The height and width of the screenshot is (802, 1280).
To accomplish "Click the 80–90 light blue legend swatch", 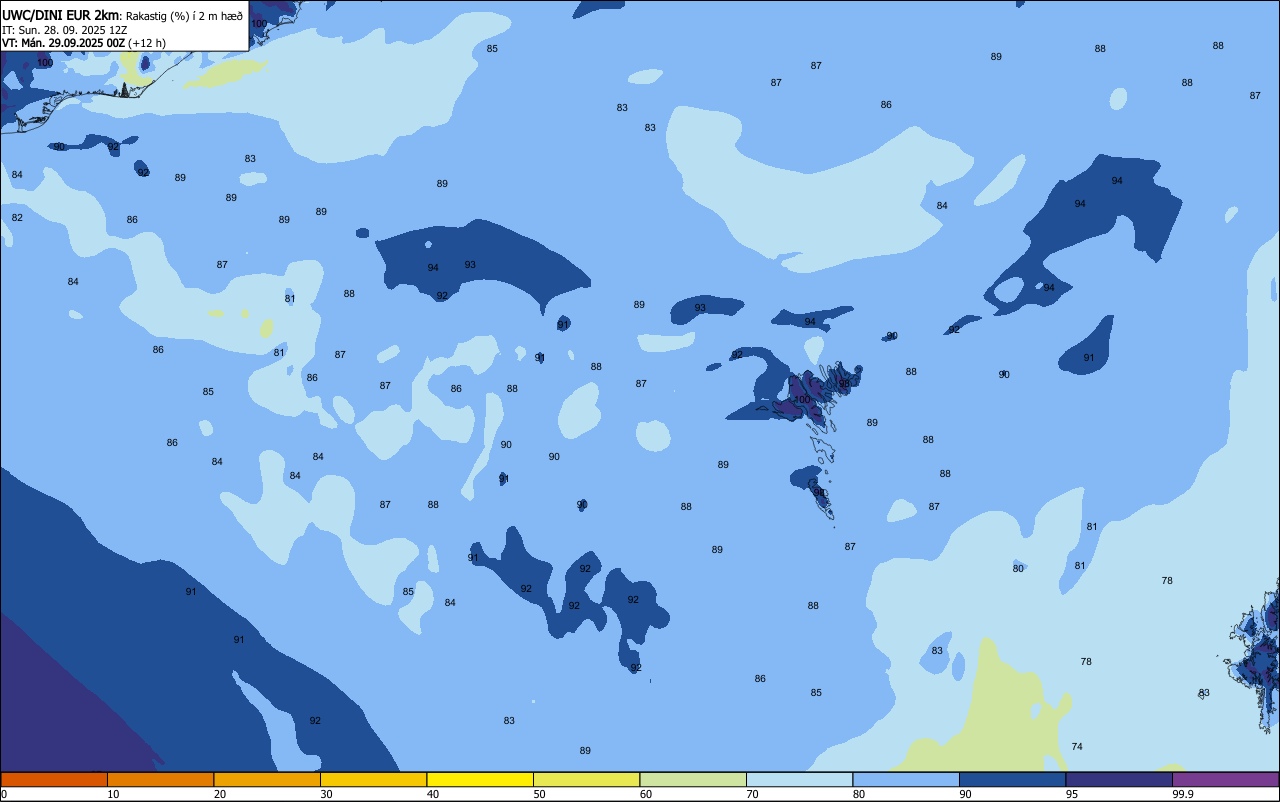I will 906,779.
